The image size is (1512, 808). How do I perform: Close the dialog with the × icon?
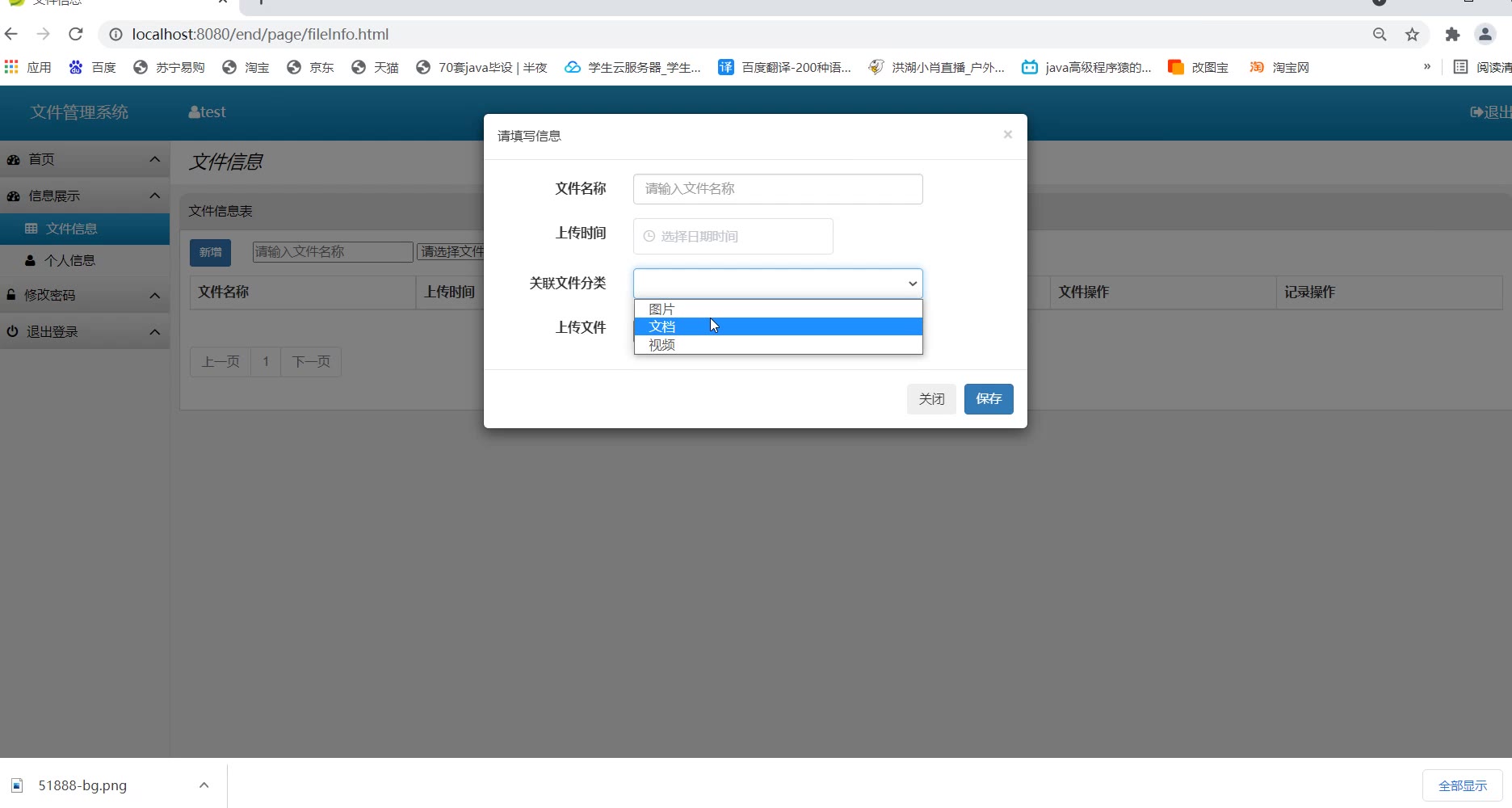point(1007,134)
